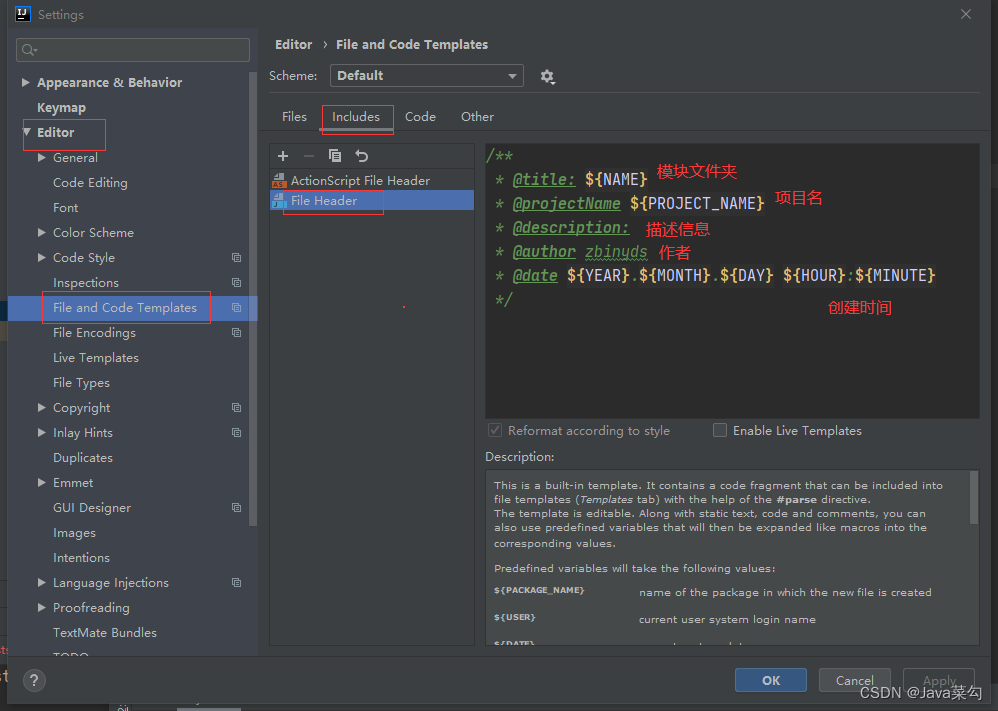The image size is (998, 711).
Task: Click the Cancel button
Action: click(x=854, y=680)
